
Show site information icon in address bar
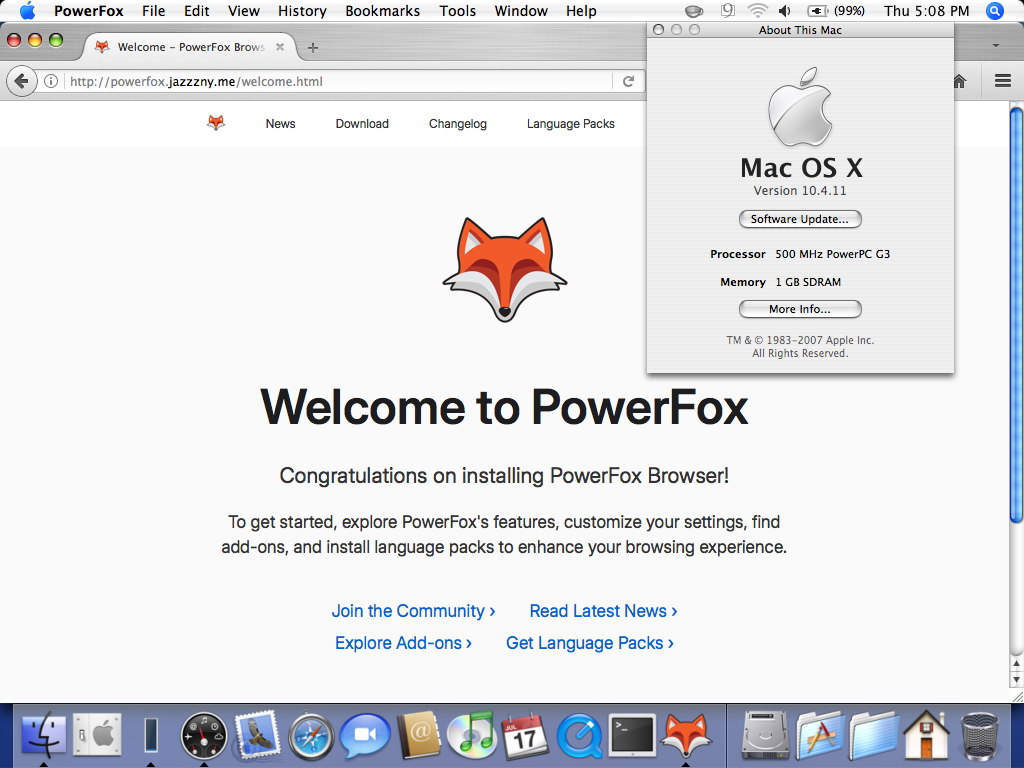[x=51, y=81]
